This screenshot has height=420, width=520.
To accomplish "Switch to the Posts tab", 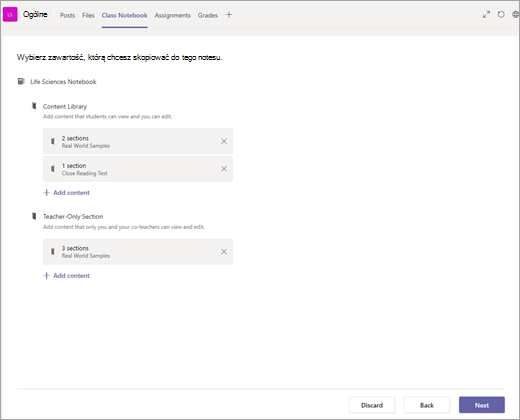I will click(67, 15).
